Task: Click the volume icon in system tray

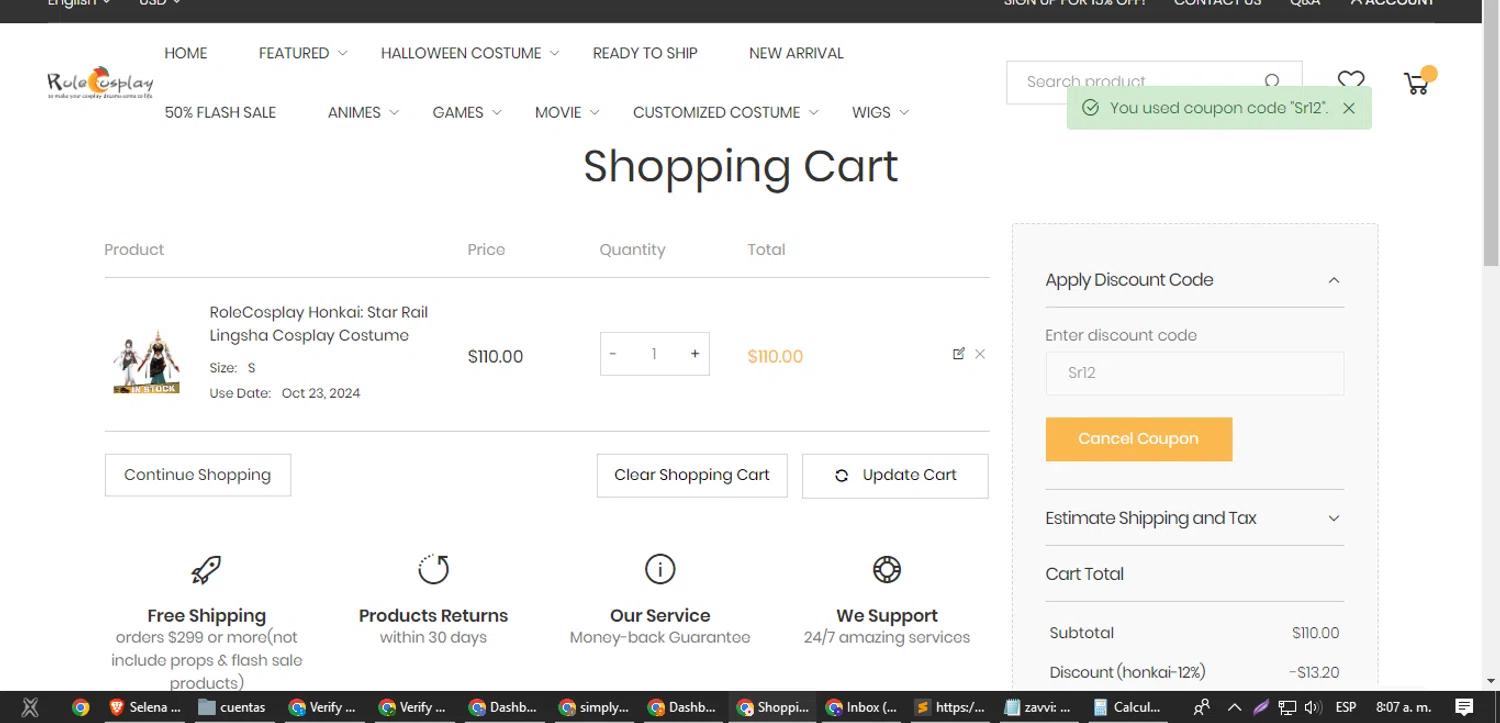Action: tap(1312, 707)
